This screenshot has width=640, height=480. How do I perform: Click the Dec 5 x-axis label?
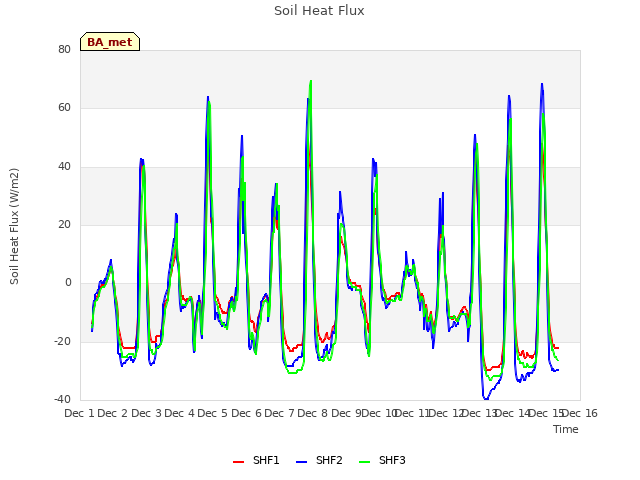[x=212, y=413]
